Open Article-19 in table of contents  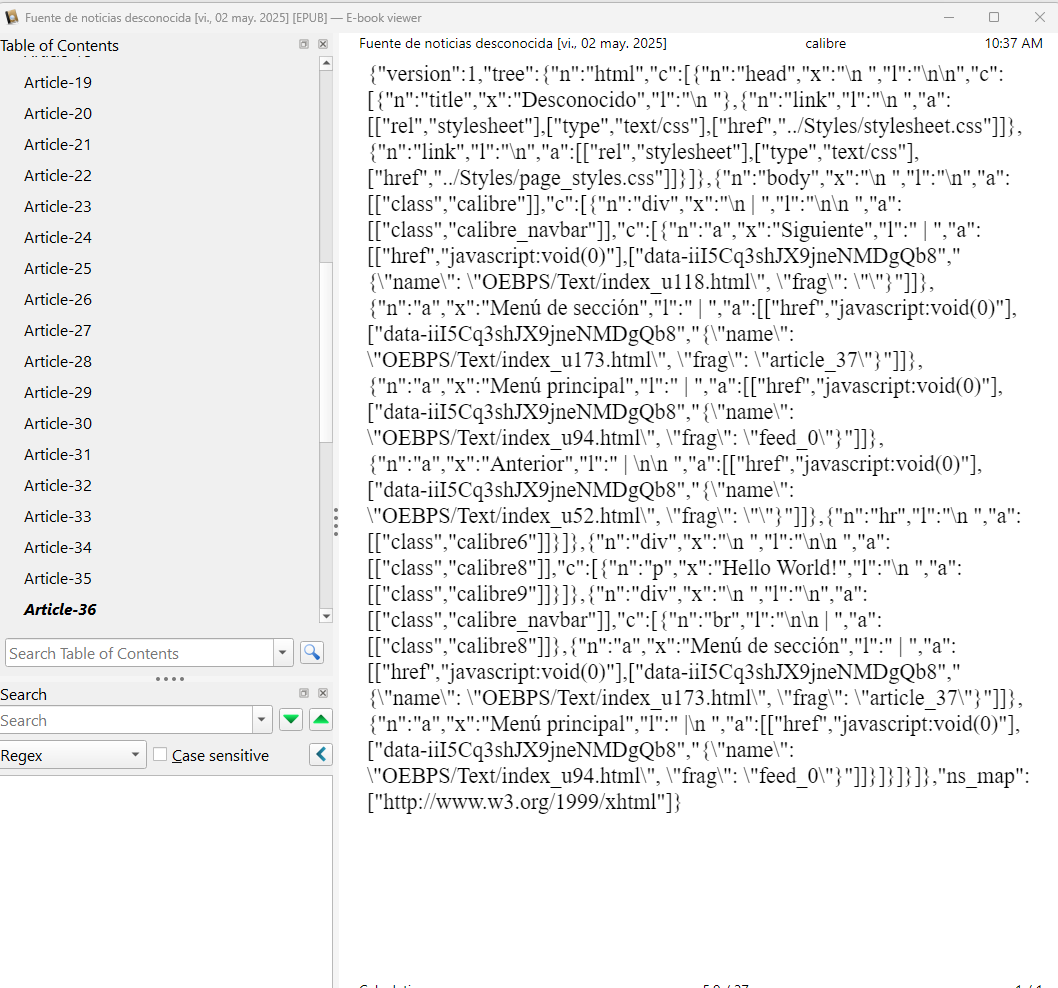(x=58, y=82)
